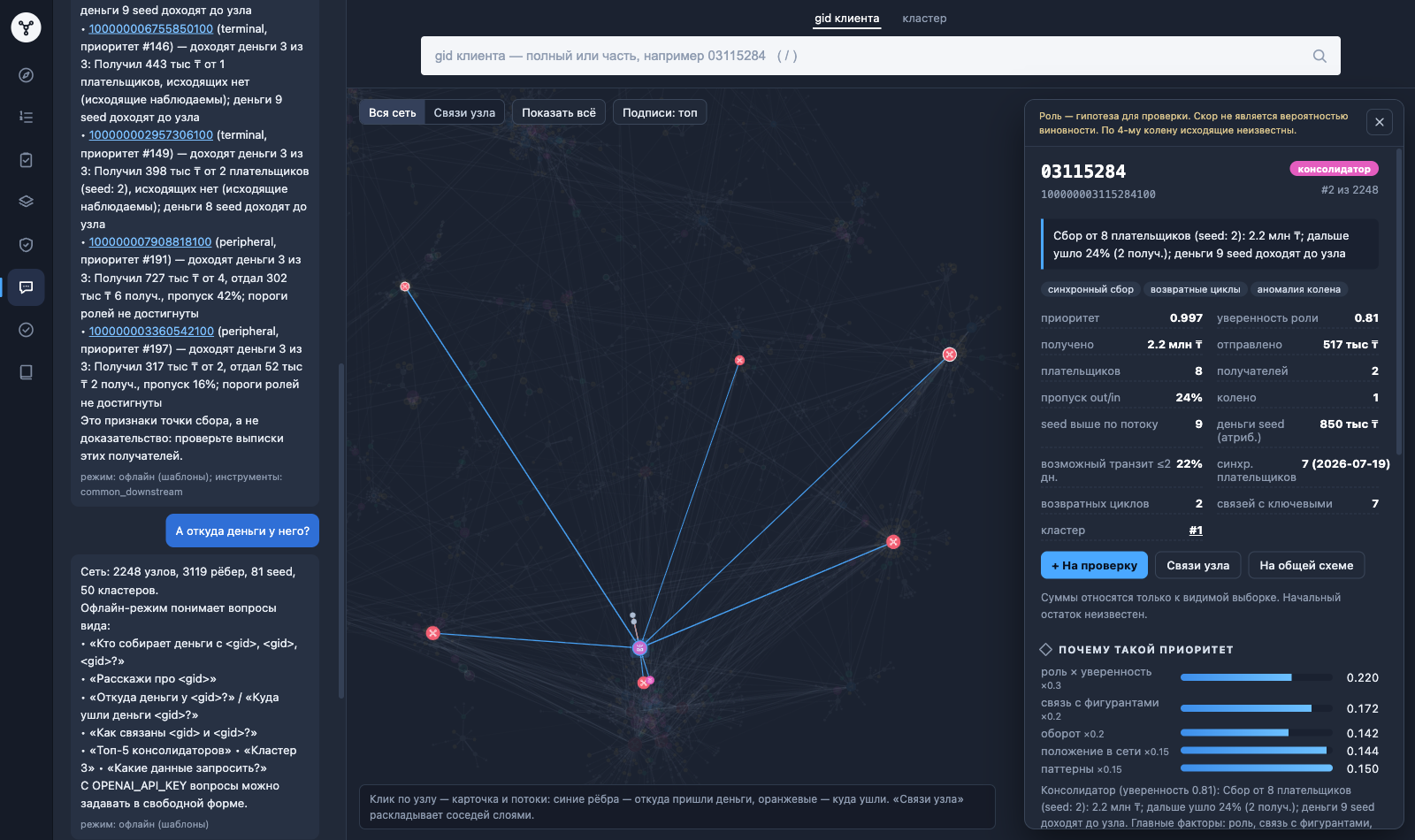Select the right-side red node in graph
Viewport: 1415px width, 840px height.
(893, 542)
